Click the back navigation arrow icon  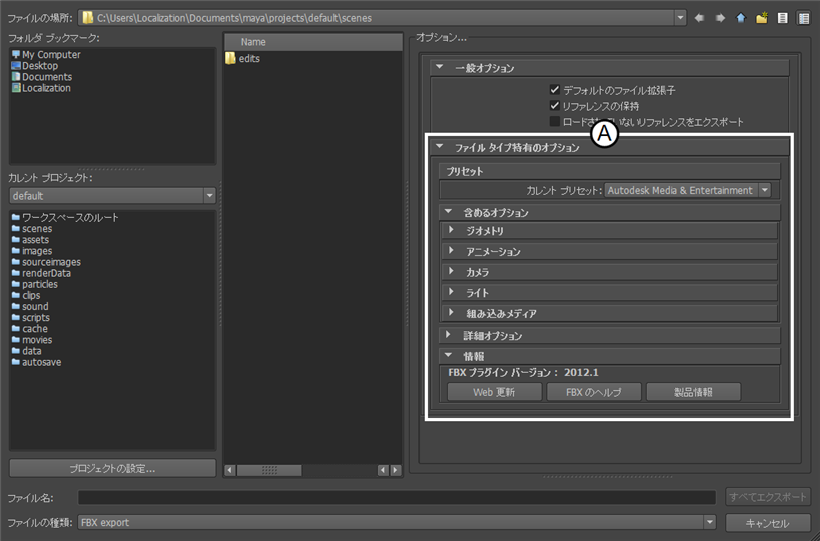point(699,18)
